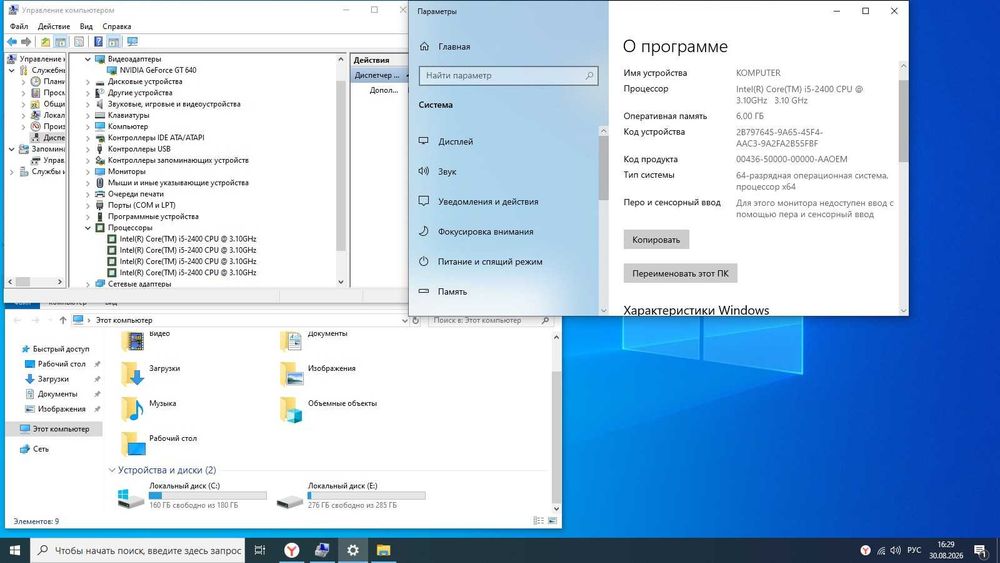Open the Вид menu in Computer Management
Screen dimensions: 1000x563
(86, 26)
